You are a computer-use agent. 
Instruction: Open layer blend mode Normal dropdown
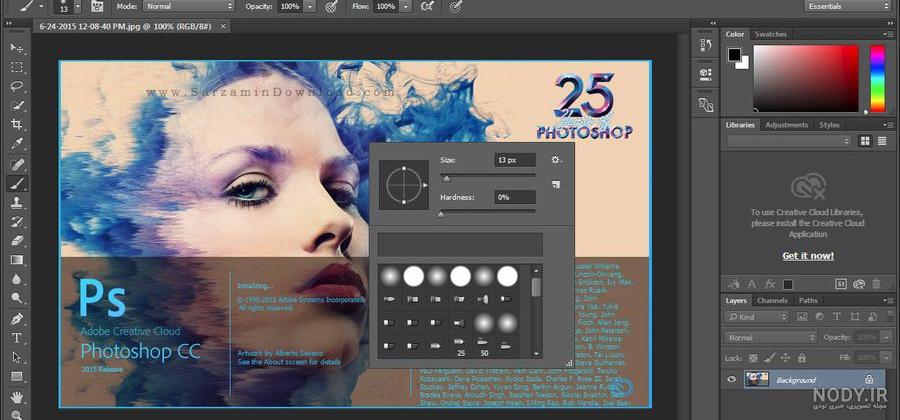pyautogui.click(x=770, y=337)
